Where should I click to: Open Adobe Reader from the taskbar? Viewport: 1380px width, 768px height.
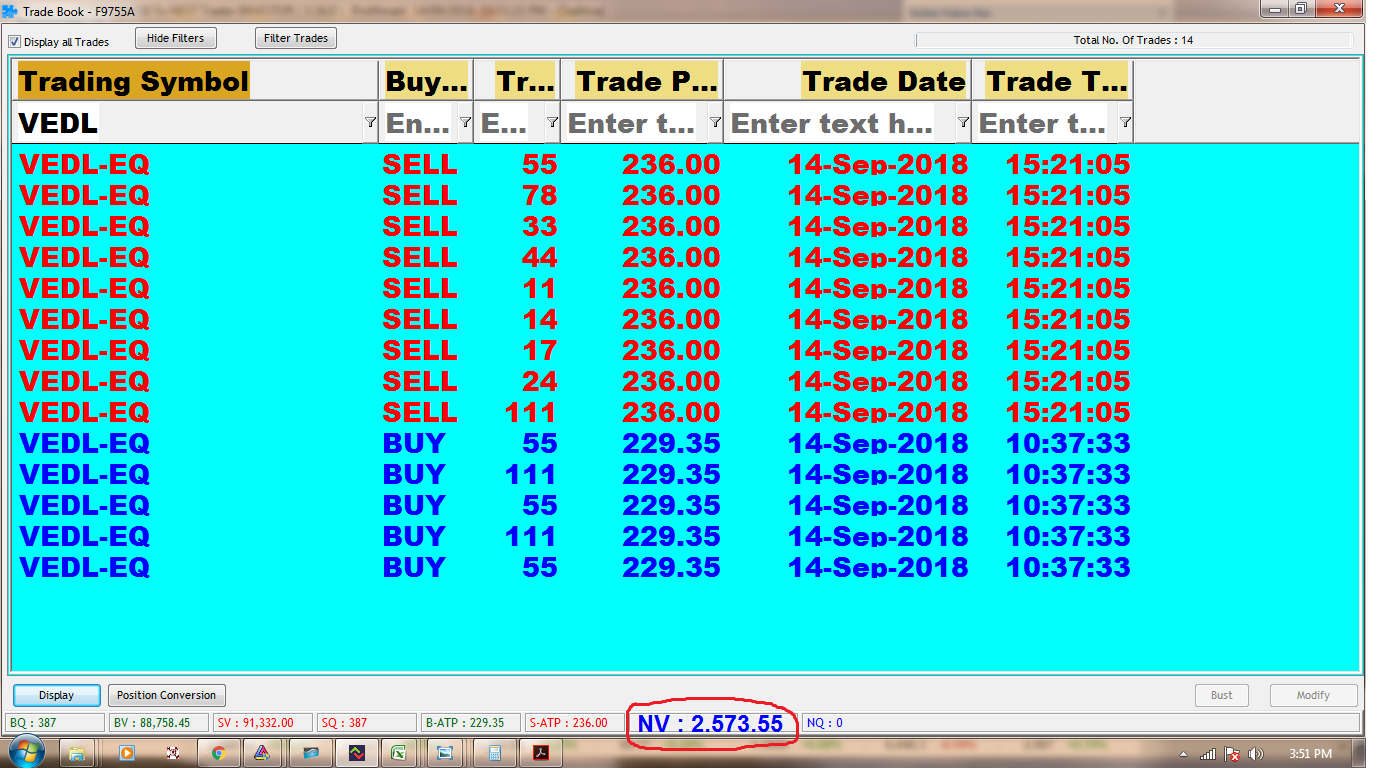[x=541, y=753]
